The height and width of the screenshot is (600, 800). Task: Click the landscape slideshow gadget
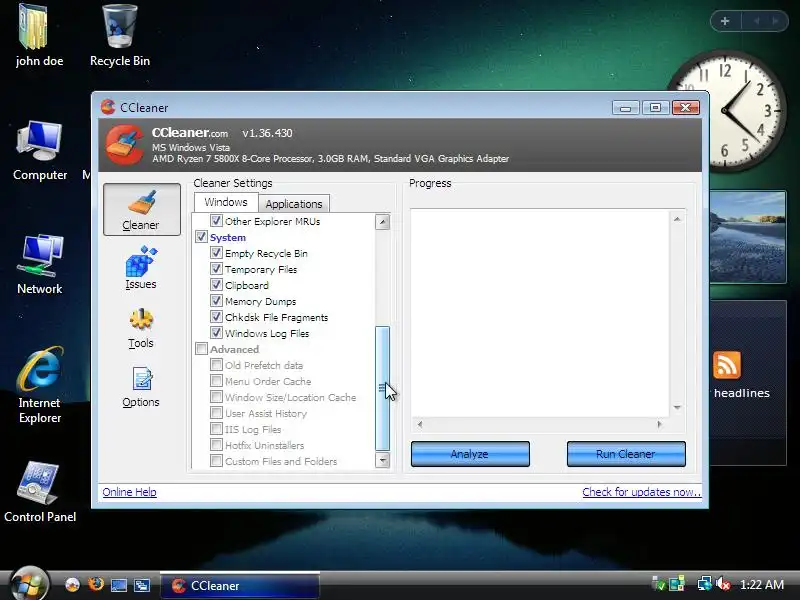(x=747, y=237)
